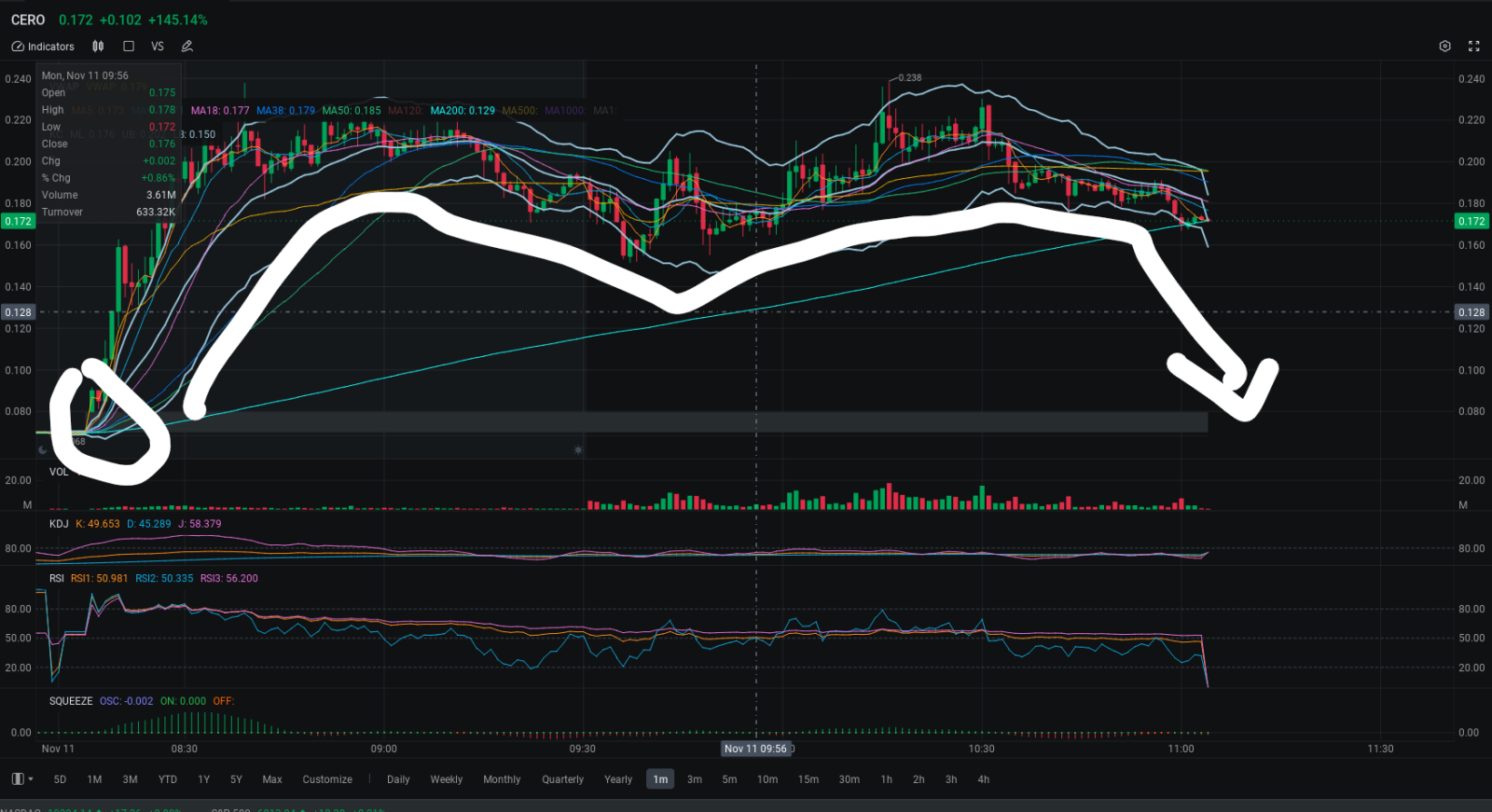
Task: Click the +145.14% change value
Action: [x=178, y=20]
